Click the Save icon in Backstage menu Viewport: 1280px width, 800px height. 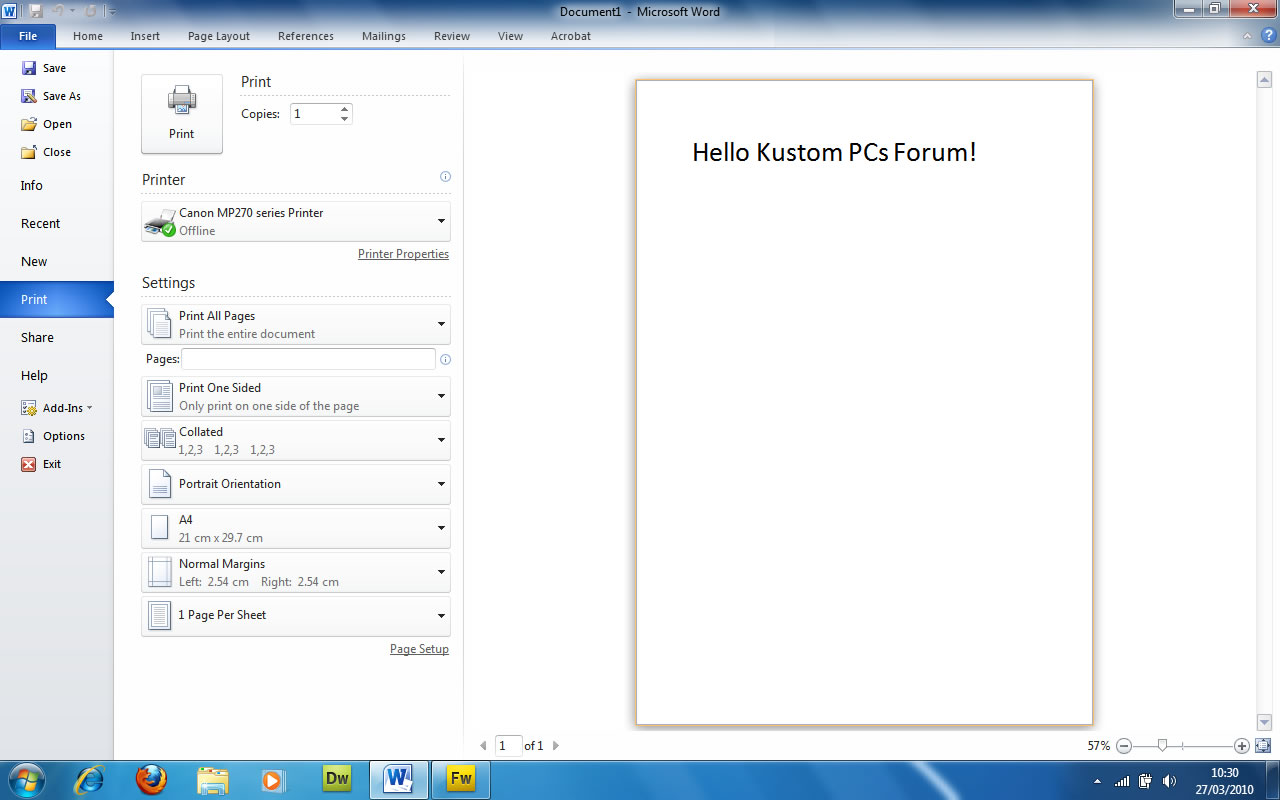pos(29,68)
